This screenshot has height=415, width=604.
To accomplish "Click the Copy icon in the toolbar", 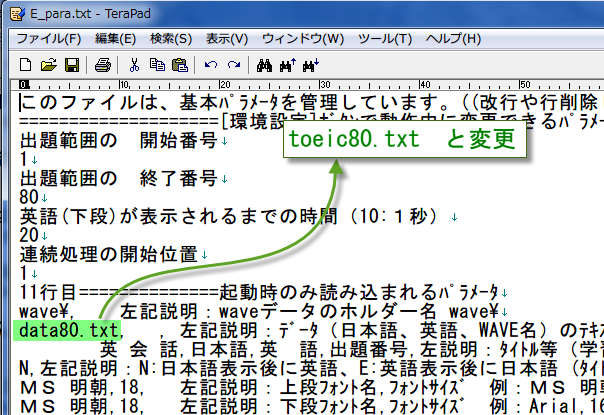I will click(x=156, y=66).
